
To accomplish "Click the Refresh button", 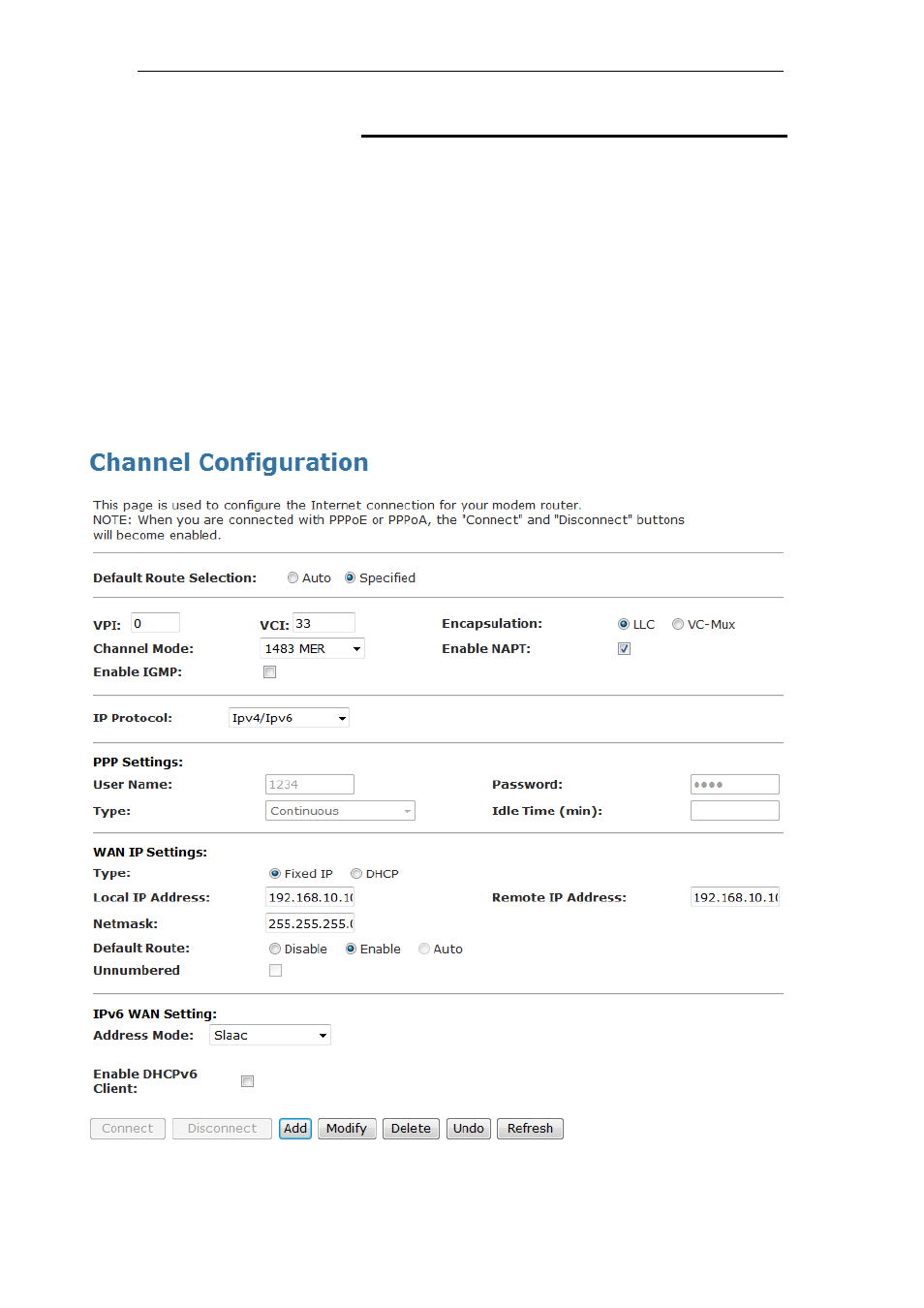I will (x=530, y=1129).
